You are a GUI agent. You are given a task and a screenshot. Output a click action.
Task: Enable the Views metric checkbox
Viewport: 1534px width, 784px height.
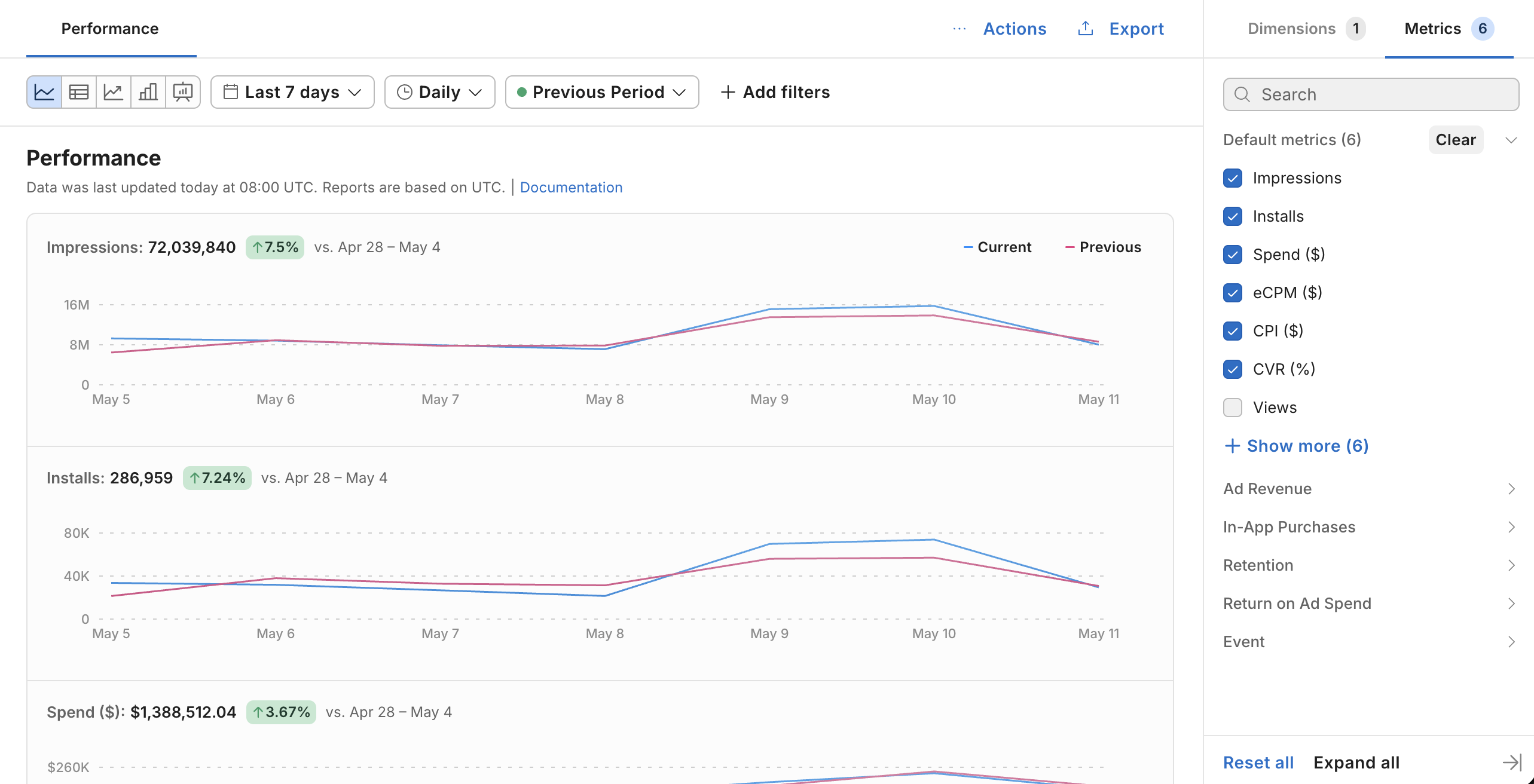[x=1233, y=408]
